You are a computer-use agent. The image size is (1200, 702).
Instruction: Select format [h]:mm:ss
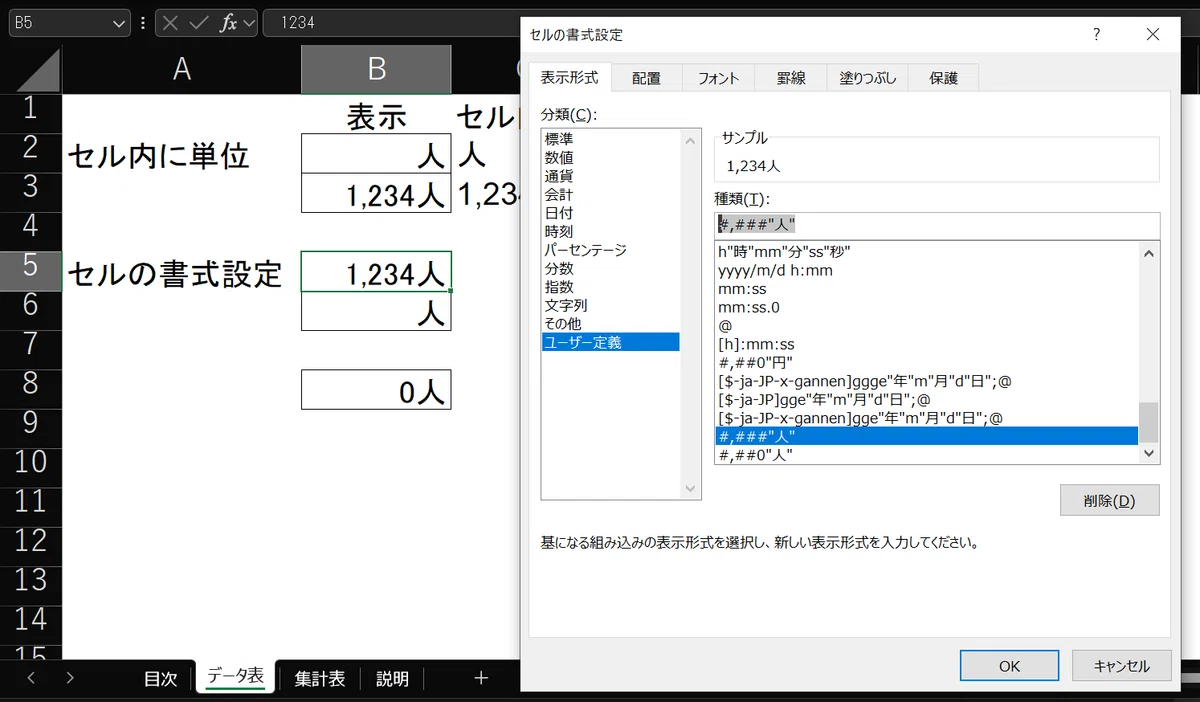click(927, 344)
